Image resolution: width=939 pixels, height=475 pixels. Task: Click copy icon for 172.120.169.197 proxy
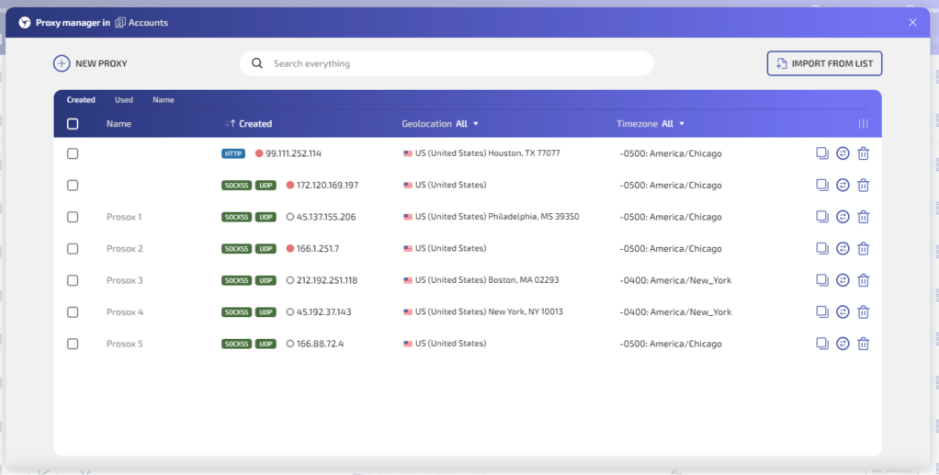(x=822, y=185)
